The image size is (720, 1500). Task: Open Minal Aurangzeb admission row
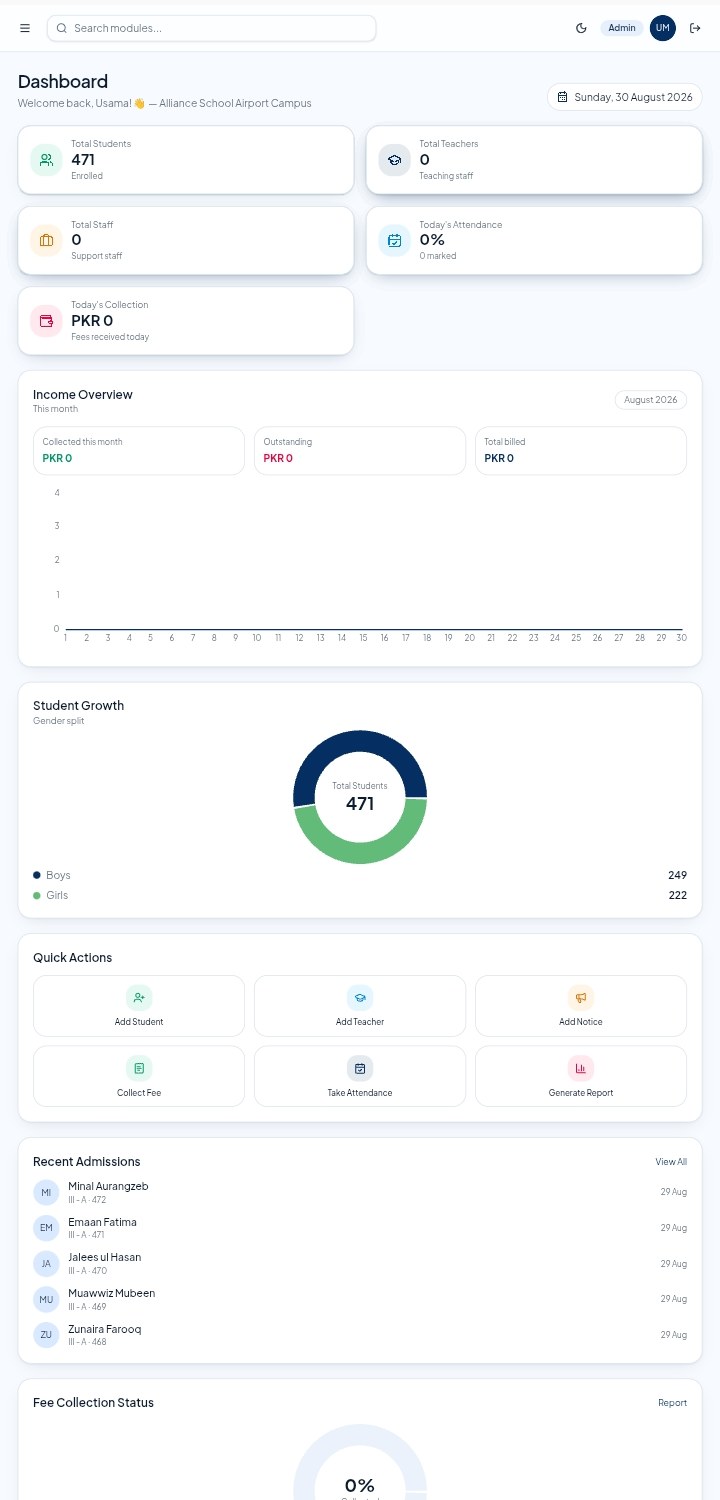click(x=360, y=1192)
